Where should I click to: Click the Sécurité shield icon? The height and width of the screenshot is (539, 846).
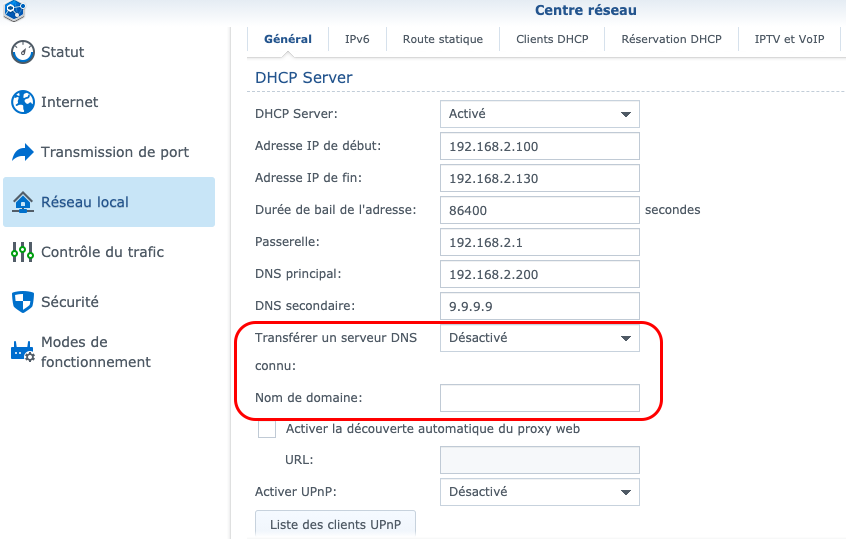point(22,302)
